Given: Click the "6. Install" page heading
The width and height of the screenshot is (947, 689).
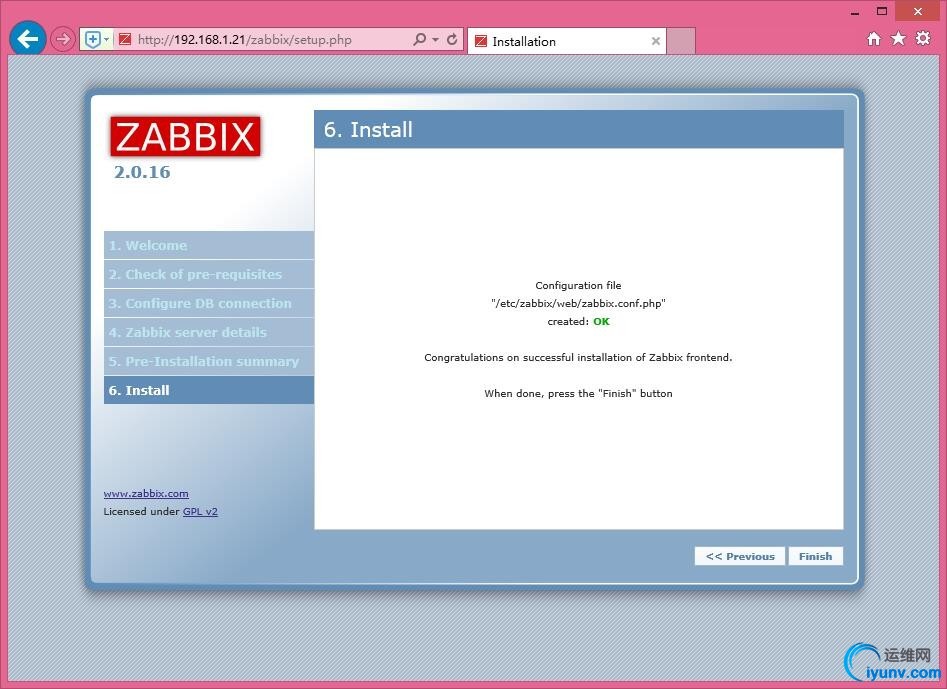Looking at the screenshot, I should pyautogui.click(x=368, y=129).
